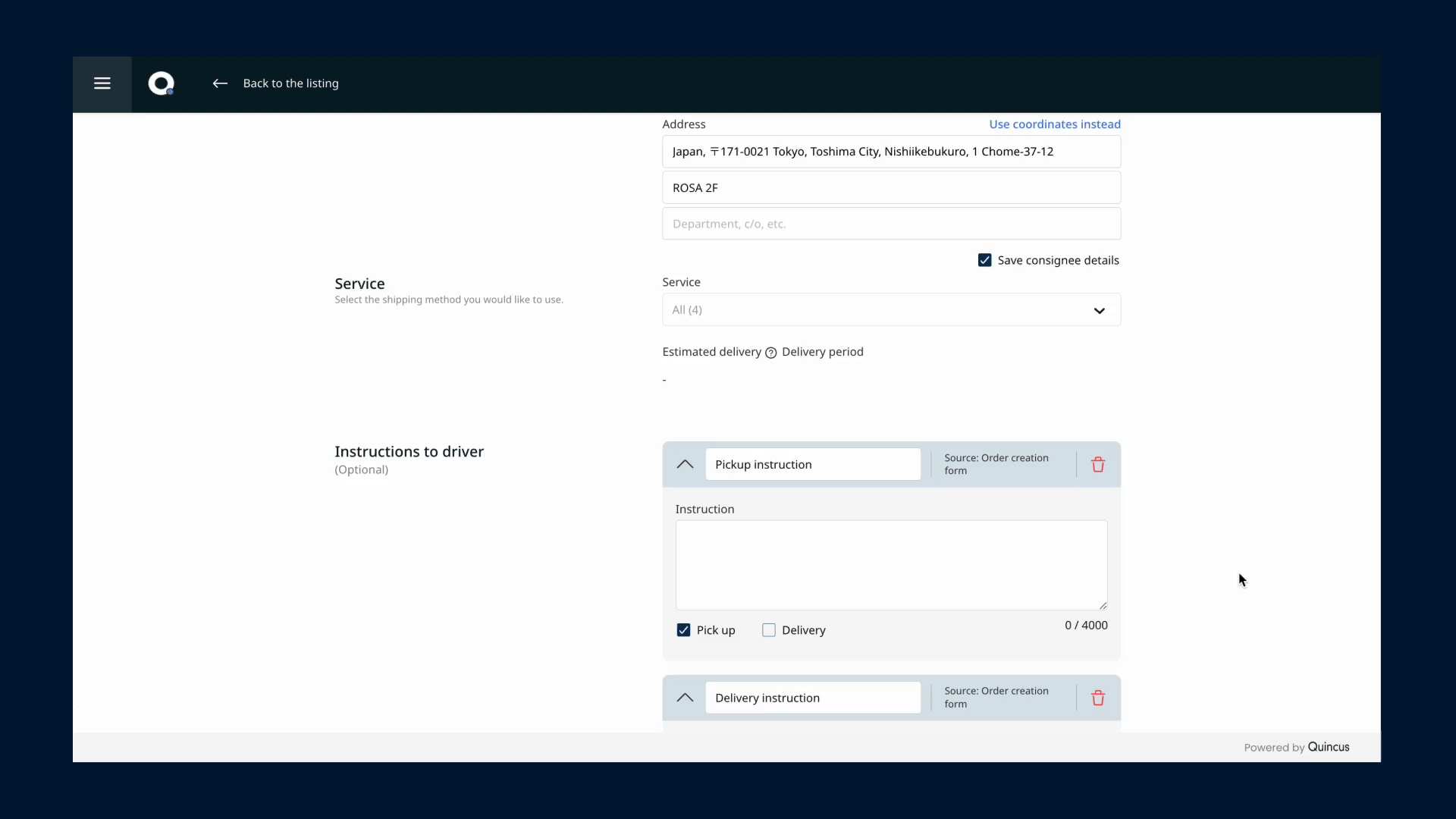Screen dimensions: 1456x819
Task: Click the Quincus logo icon
Action: 160,83
